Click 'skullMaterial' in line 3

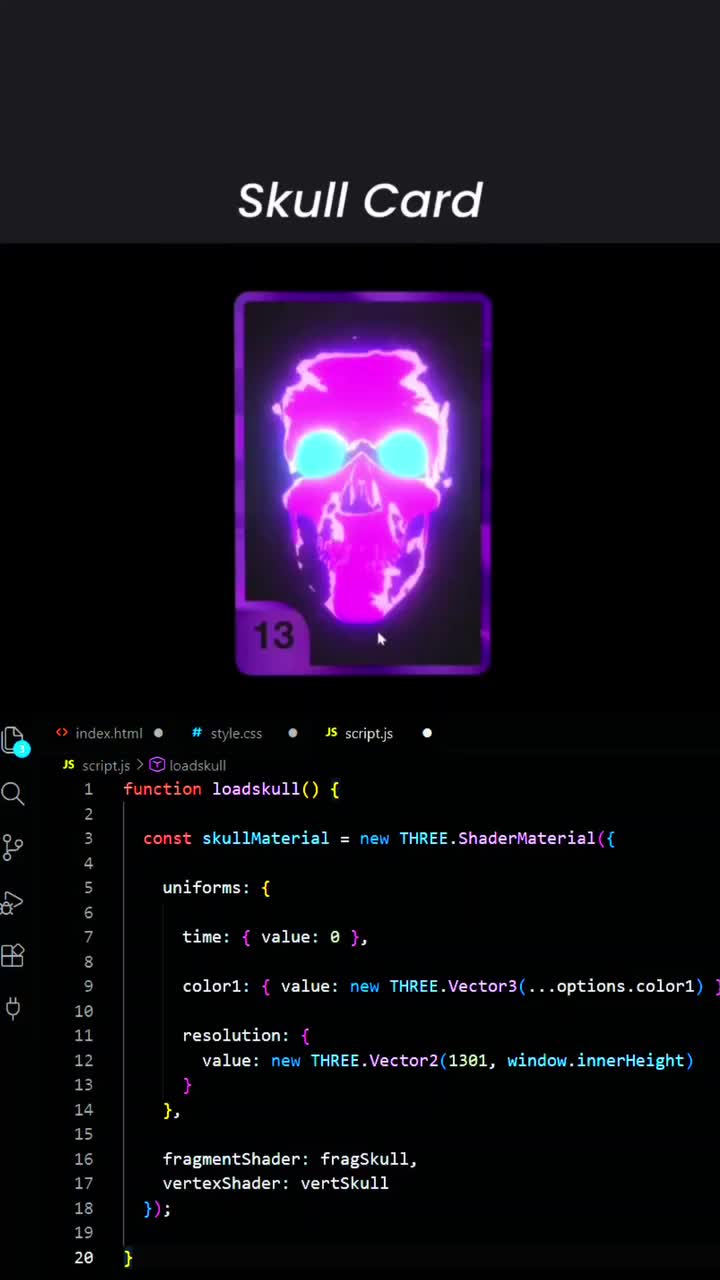pyautogui.click(x=266, y=838)
